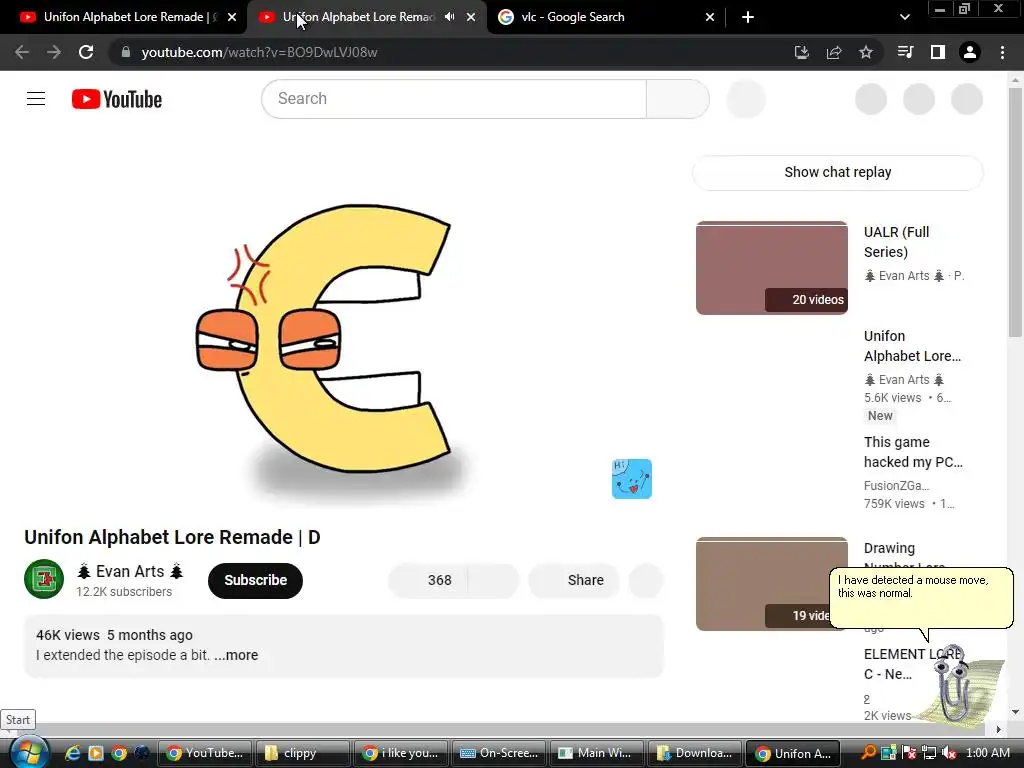Open the Evan Arts channel name

[x=130, y=571]
